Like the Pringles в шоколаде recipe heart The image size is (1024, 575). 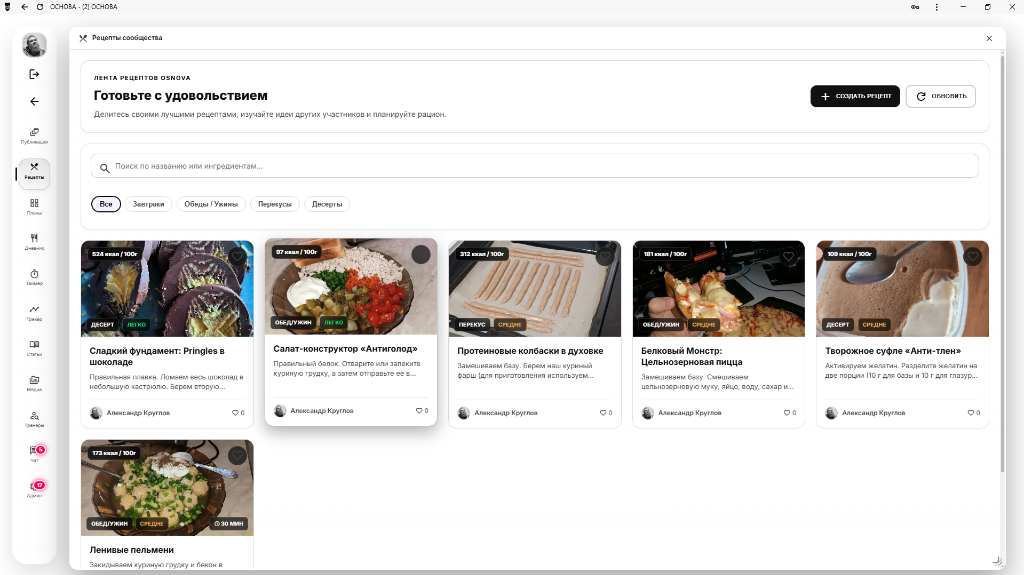[237, 257]
